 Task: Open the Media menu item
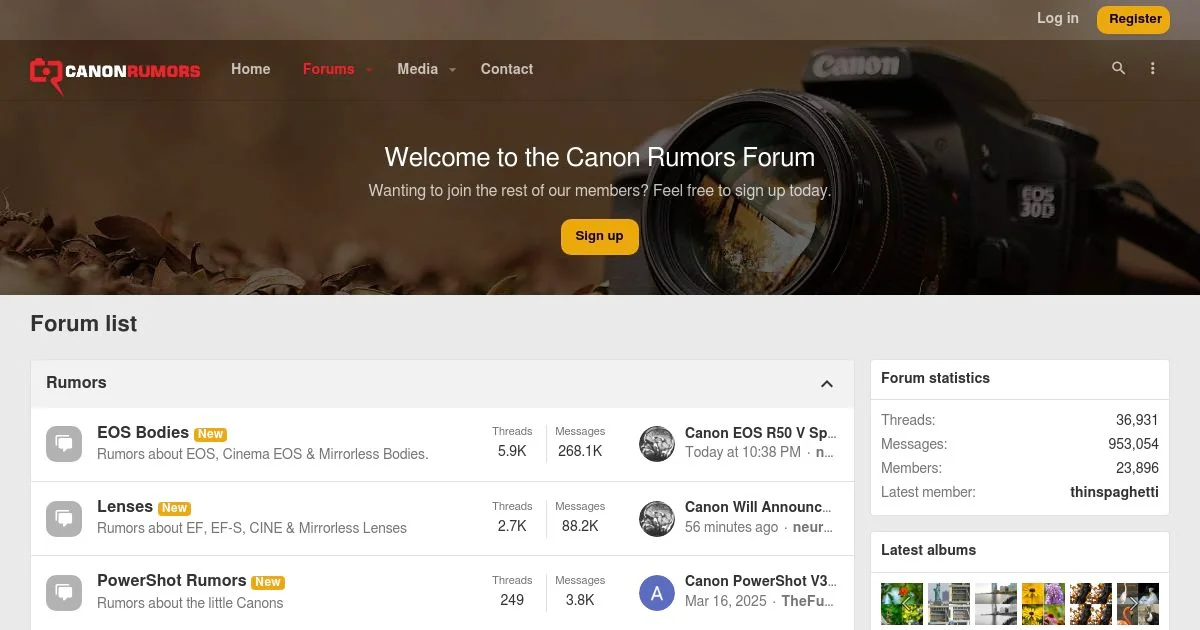coord(418,69)
